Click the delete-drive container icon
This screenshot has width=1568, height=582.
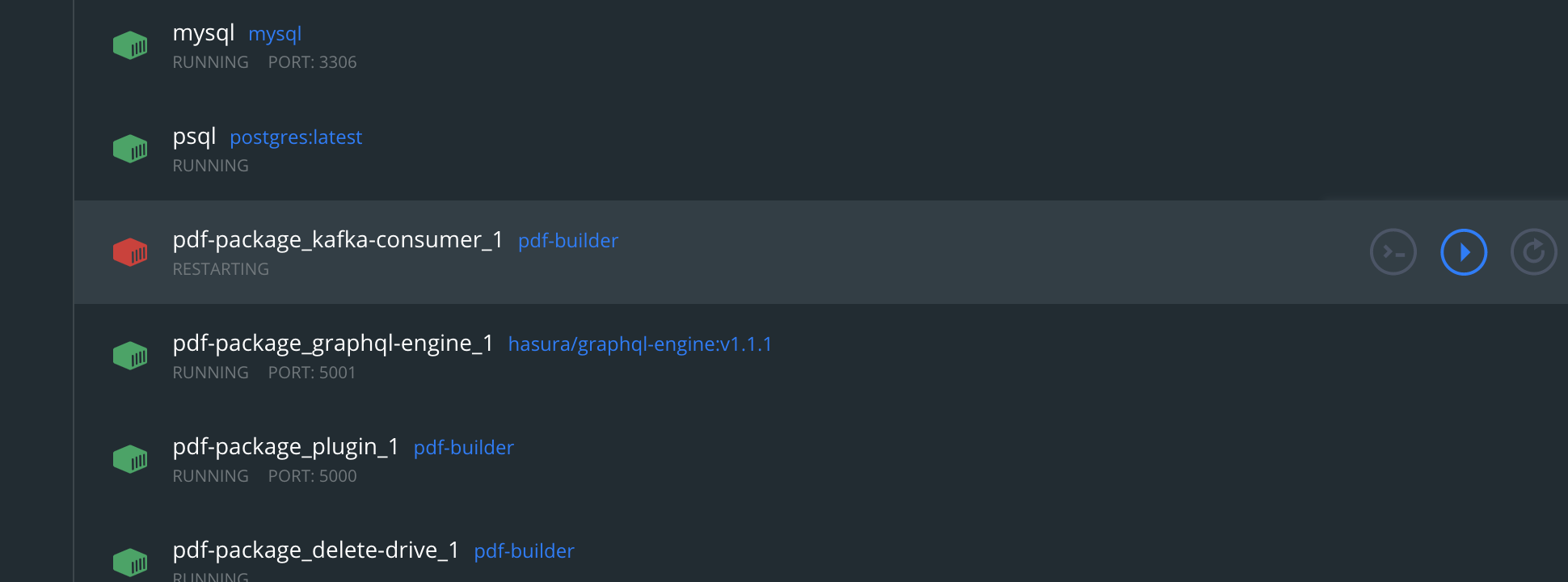(x=130, y=563)
